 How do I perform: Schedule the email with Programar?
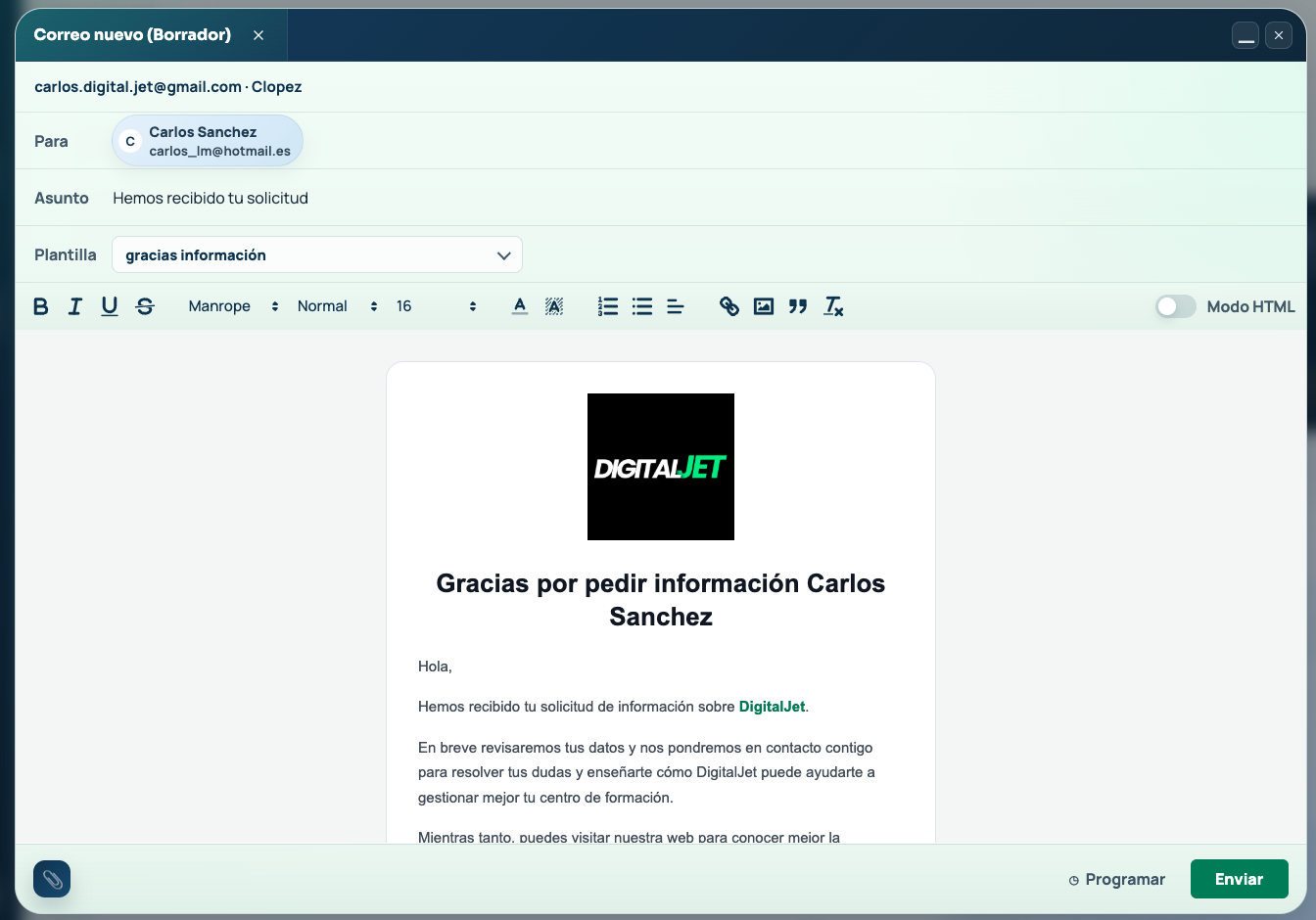[1117, 879]
